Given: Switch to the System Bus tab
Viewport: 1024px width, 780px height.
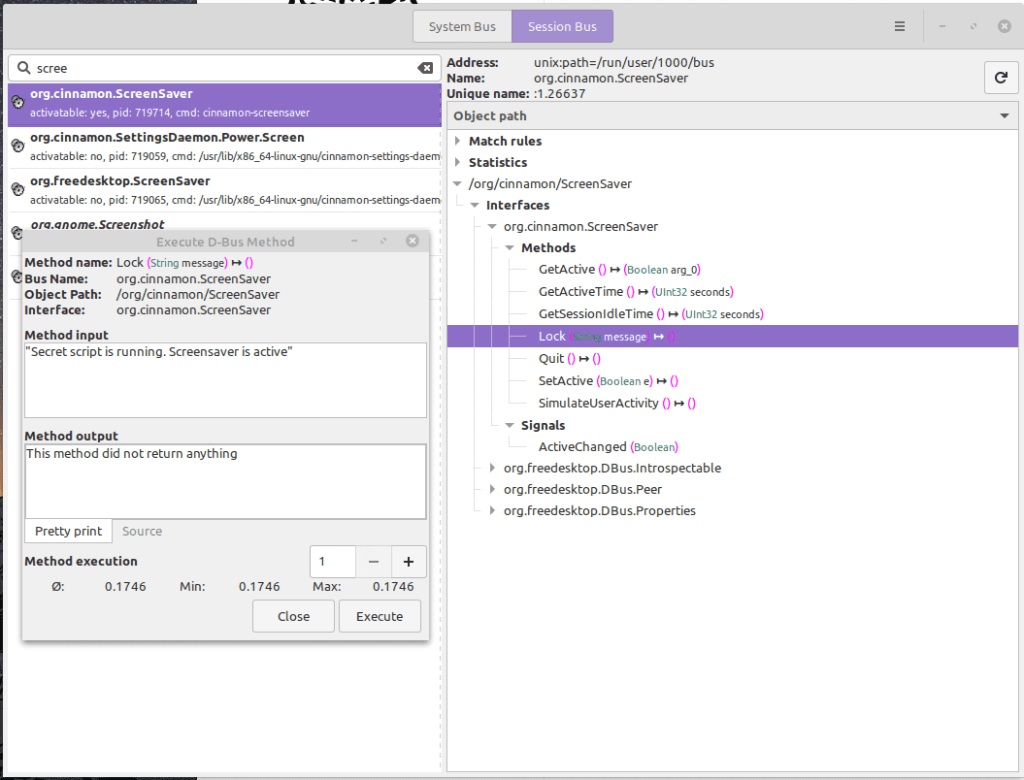Looking at the screenshot, I should pos(463,27).
